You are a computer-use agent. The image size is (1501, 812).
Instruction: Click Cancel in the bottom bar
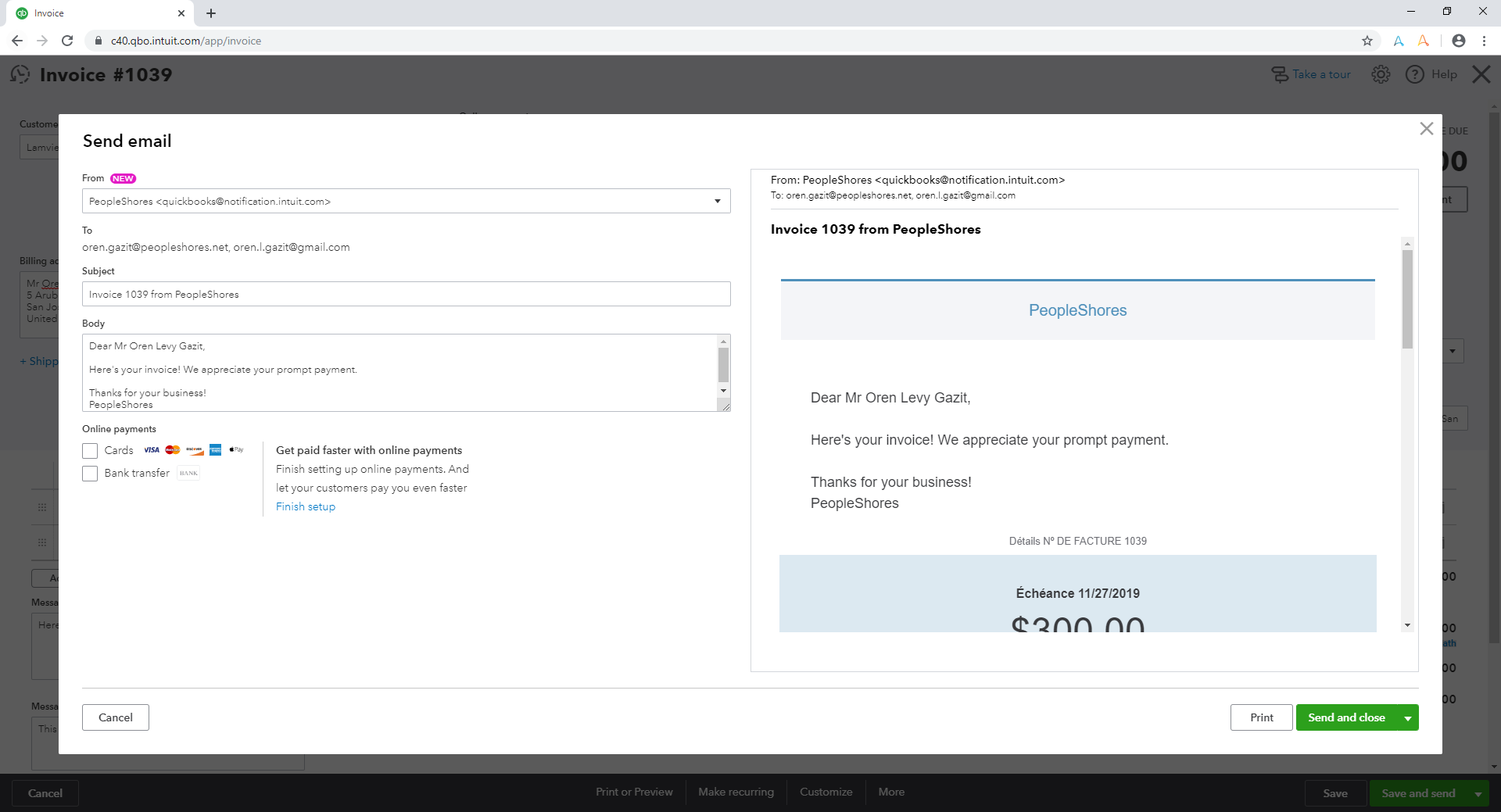(x=45, y=793)
